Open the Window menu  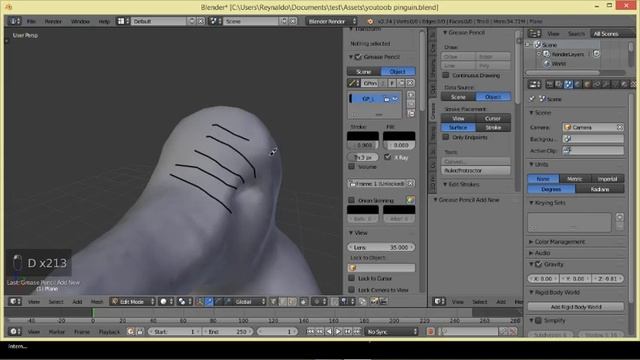tap(80, 21)
